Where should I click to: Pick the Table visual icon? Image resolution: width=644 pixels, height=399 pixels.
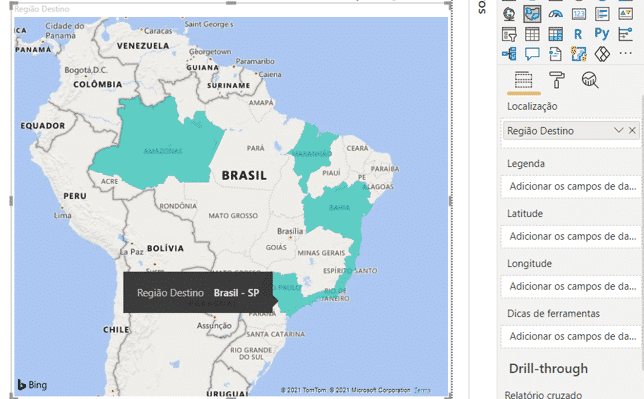pos(532,34)
